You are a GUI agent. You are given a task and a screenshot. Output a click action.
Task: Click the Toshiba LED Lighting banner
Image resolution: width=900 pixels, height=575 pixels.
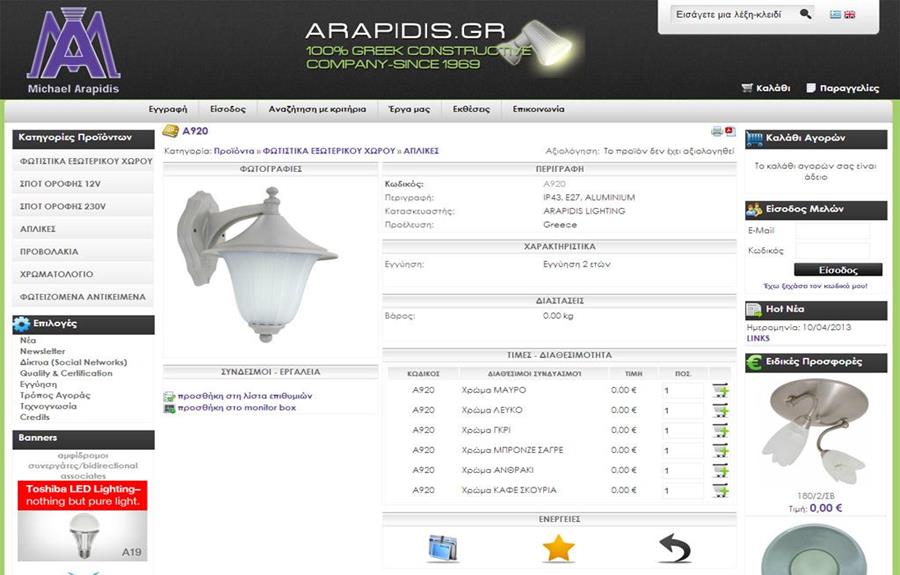(82, 520)
